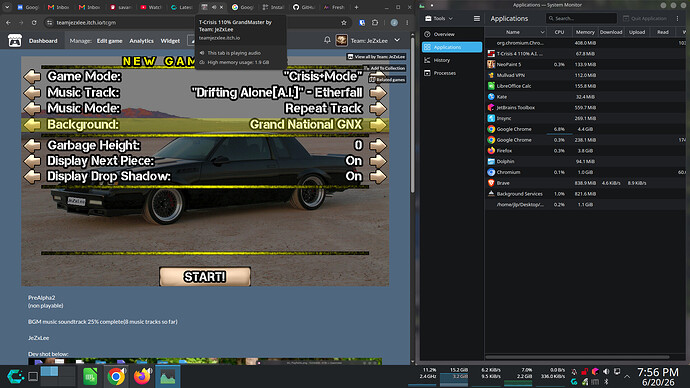Viewport: 690px width, 388px height.
Task: Open System Monitor overflow three-dot menu
Action: [x=678, y=18]
